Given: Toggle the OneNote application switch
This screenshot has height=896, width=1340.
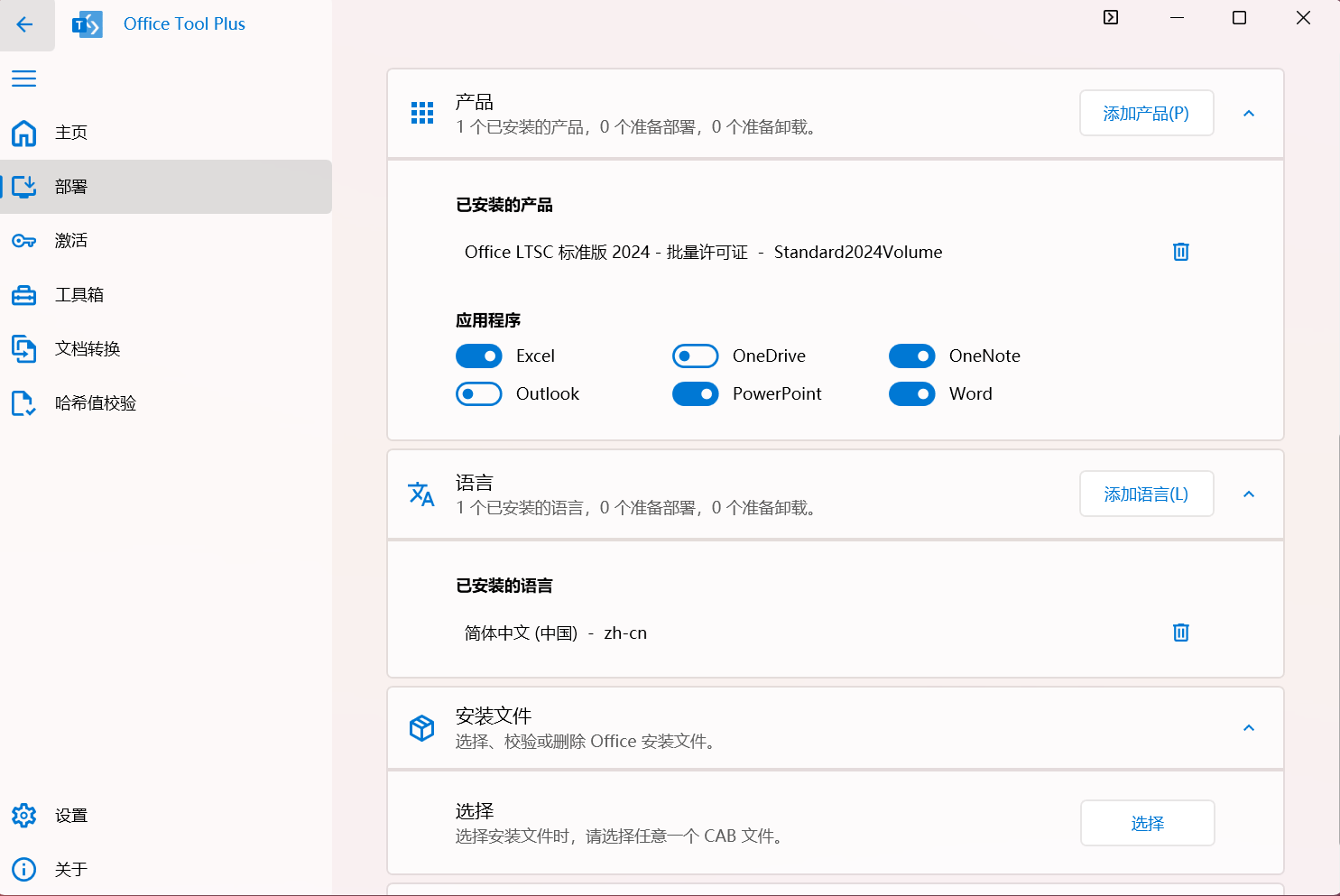Looking at the screenshot, I should pos(912,356).
